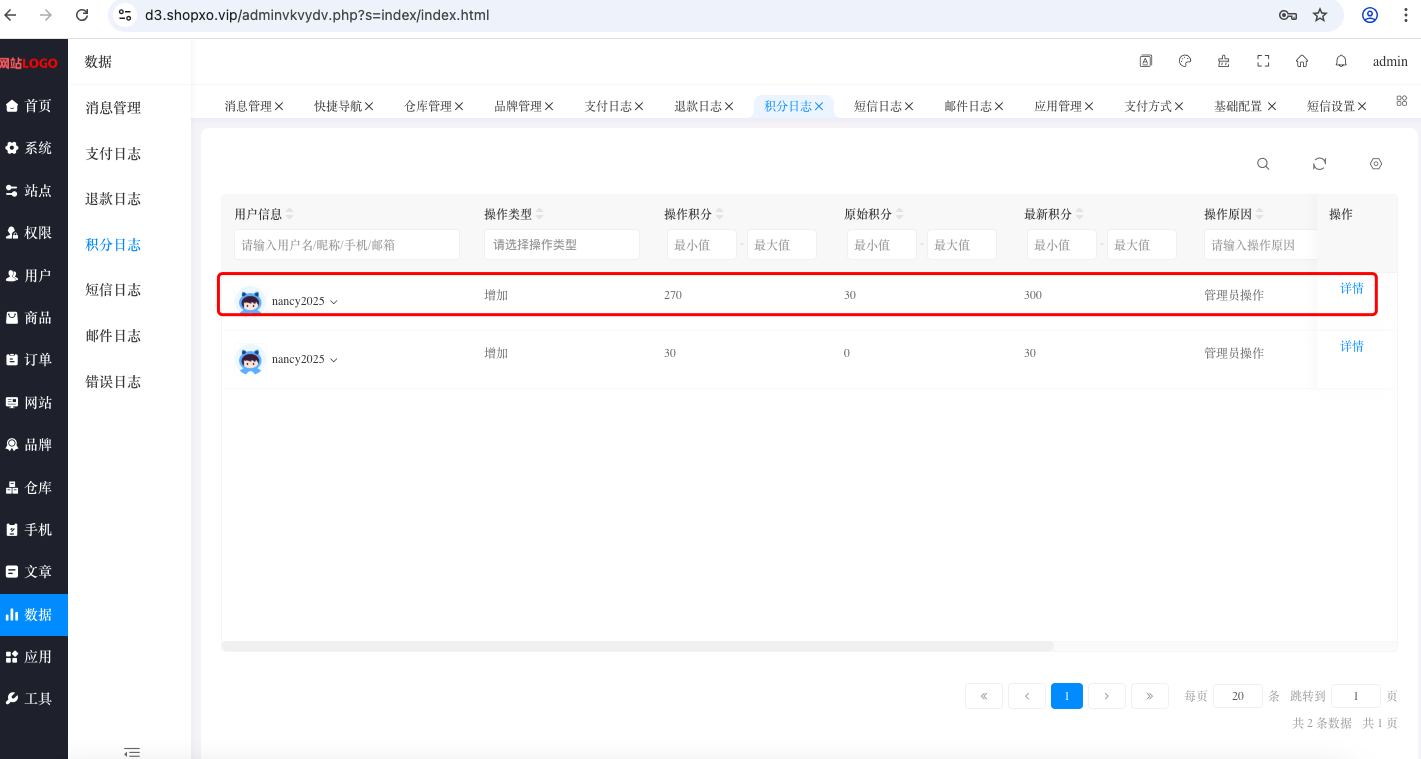Viewport: 1421px width, 759px height.
Task: Sort by 用户信息 column
Action: pos(290,214)
